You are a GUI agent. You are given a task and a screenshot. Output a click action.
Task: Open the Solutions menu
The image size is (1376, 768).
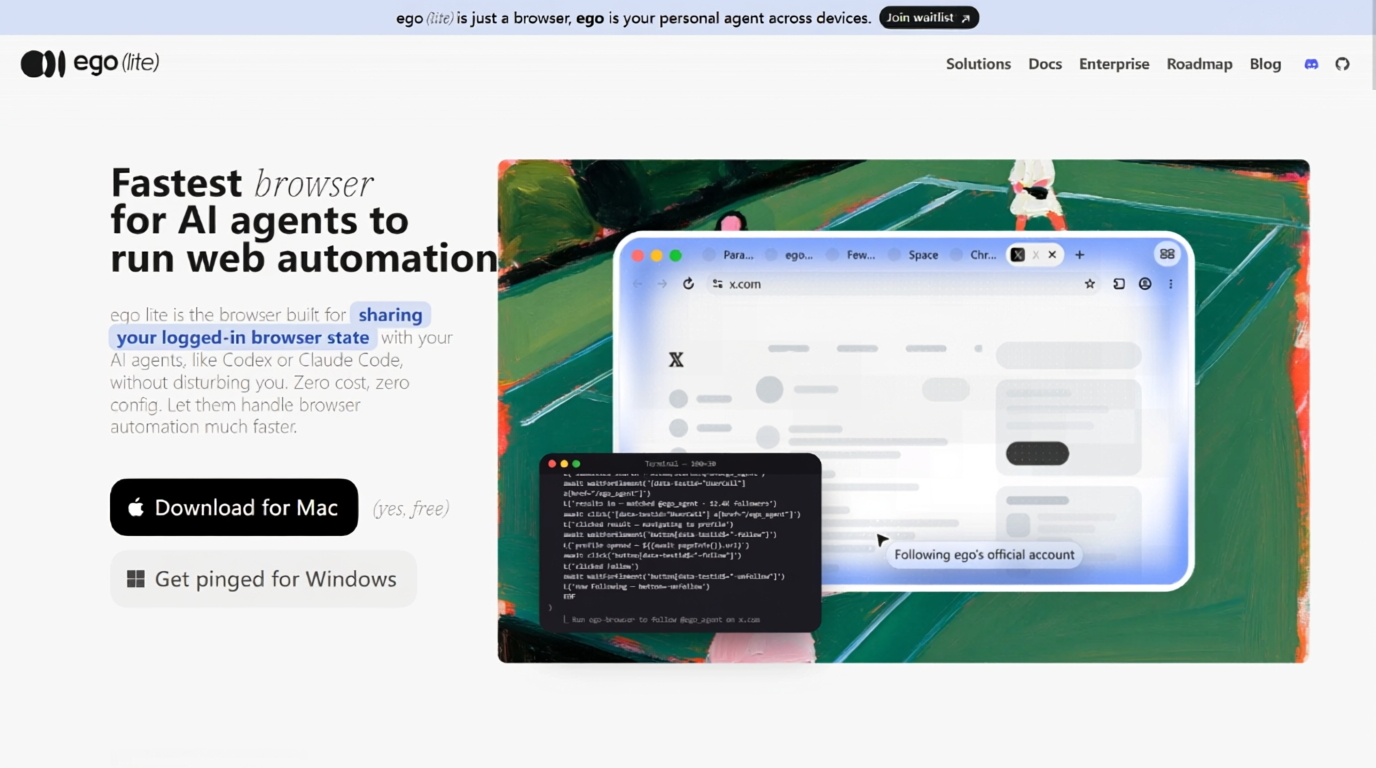[x=978, y=64]
